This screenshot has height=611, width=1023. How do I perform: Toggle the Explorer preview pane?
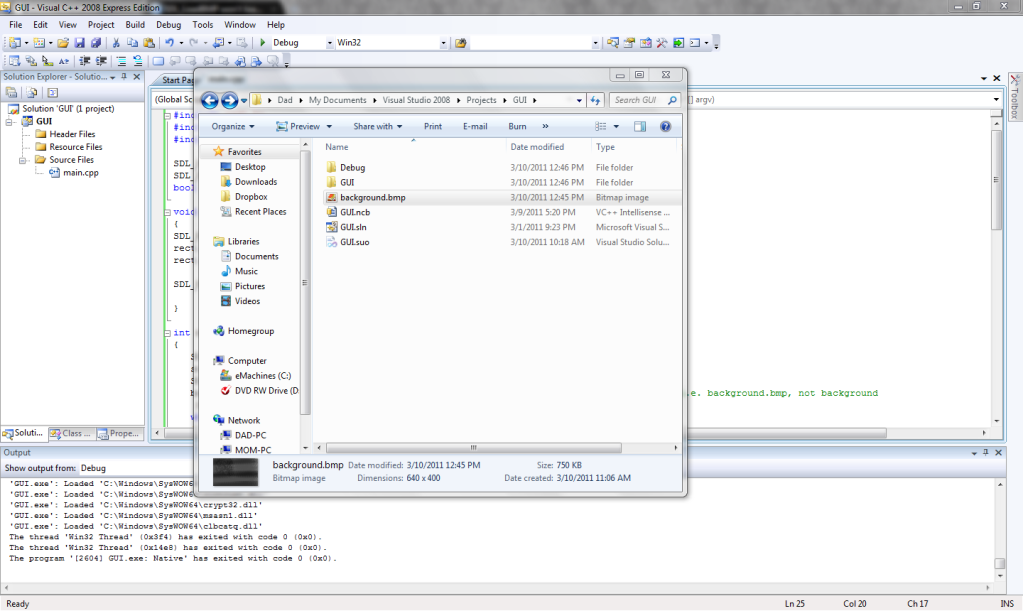click(x=639, y=127)
